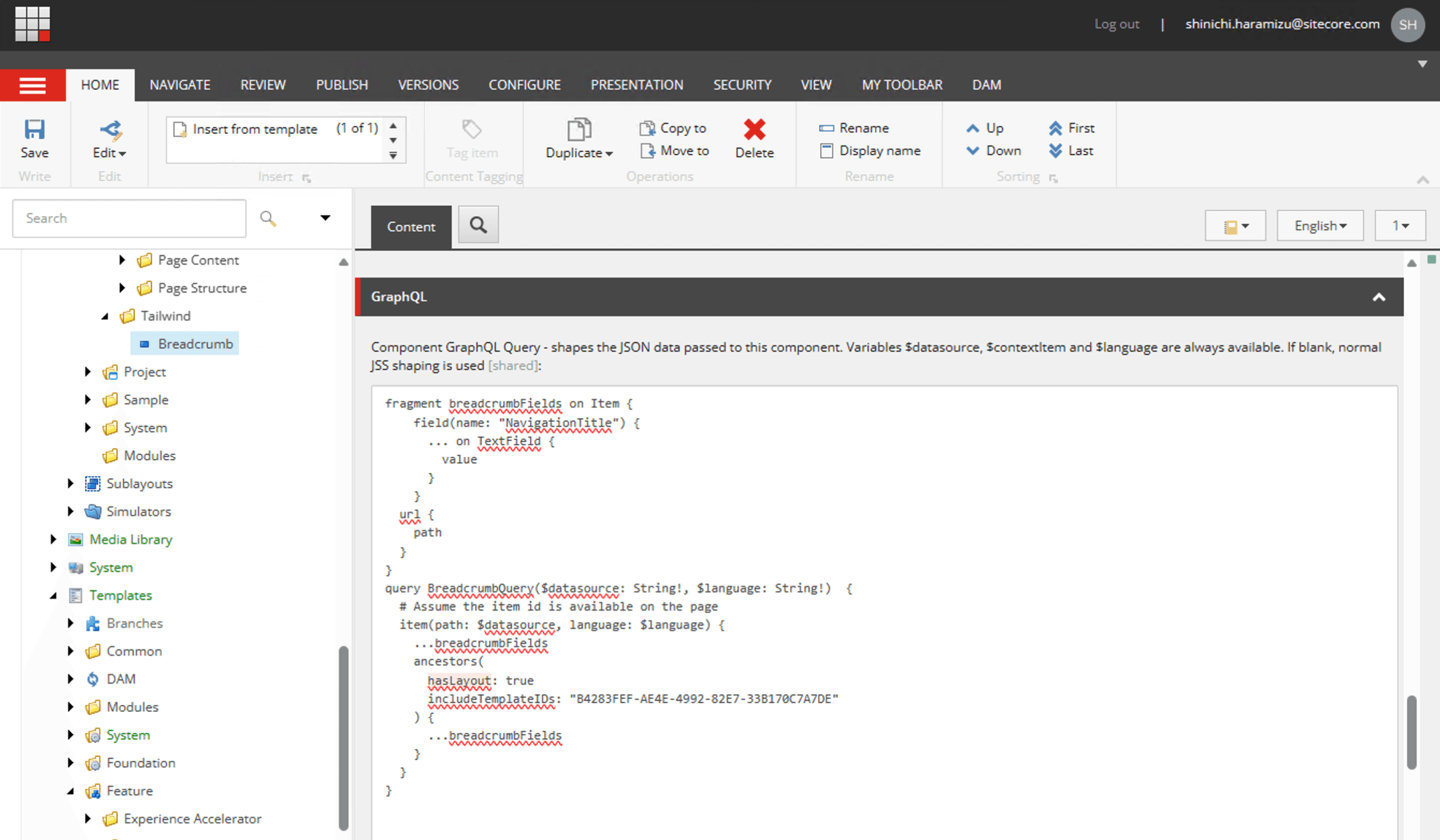Click the Move to icon
The width and height of the screenshot is (1440, 840).
(x=647, y=151)
